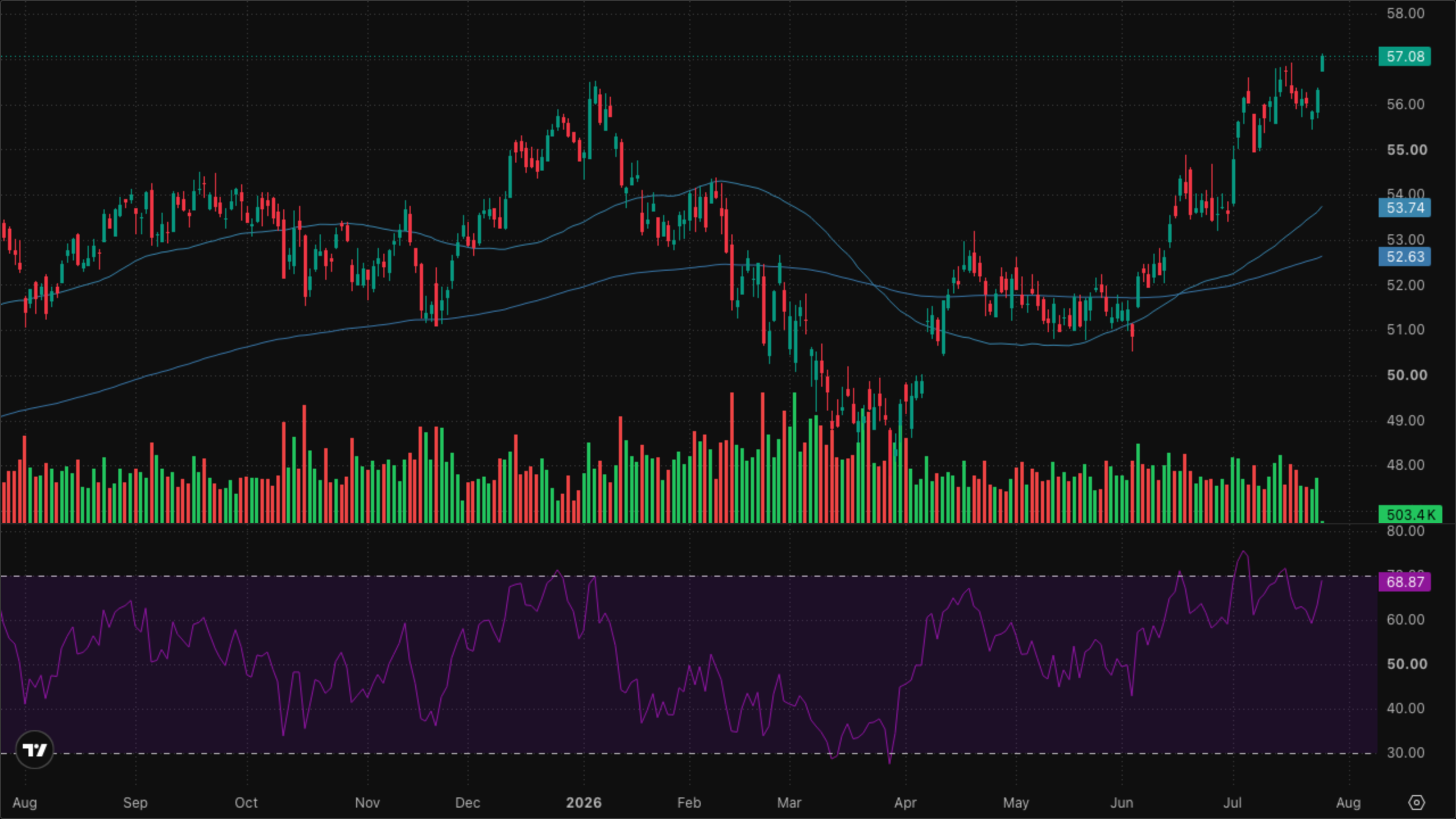Open chart settings hexagon gear icon

[1416, 803]
